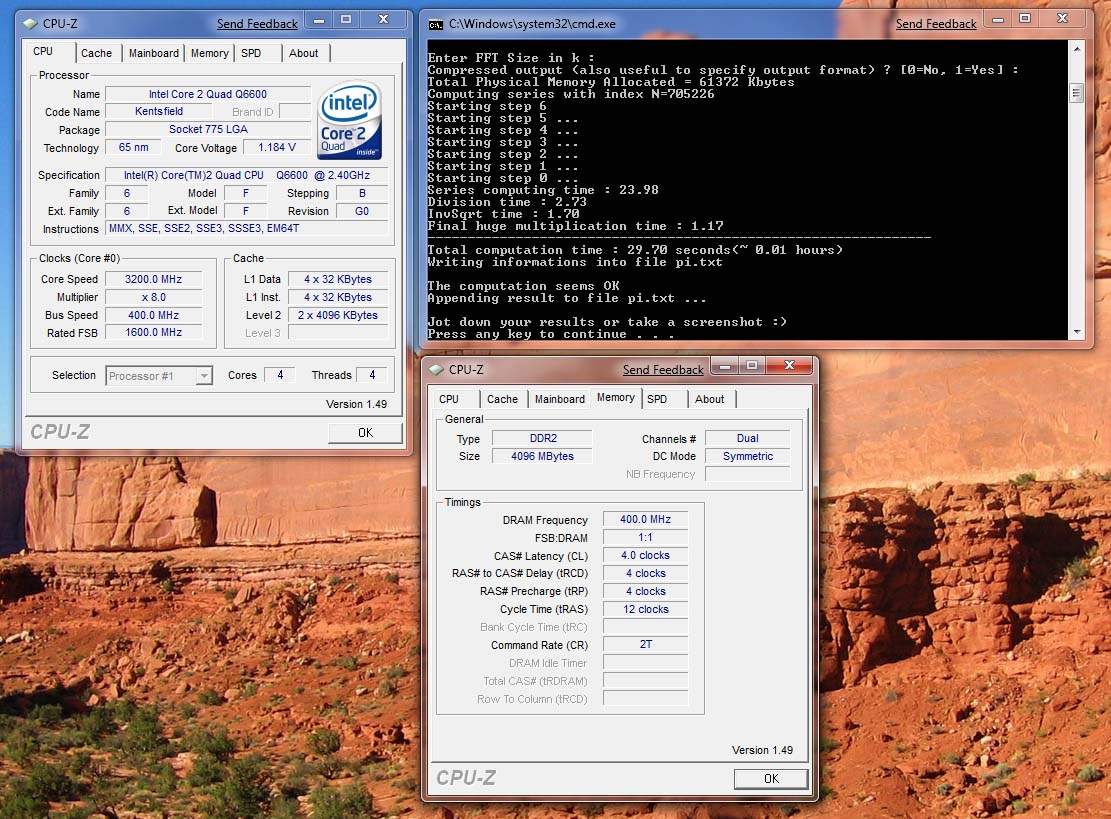Minimize the processor CPU-Z window
Viewport: 1111px width, 819px height.
click(319, 20)
